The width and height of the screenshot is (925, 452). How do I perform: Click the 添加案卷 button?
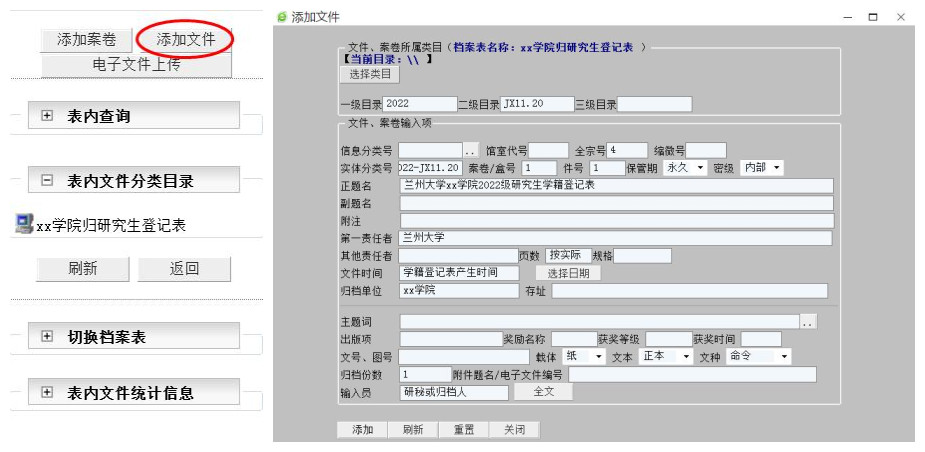pos(87,40)
